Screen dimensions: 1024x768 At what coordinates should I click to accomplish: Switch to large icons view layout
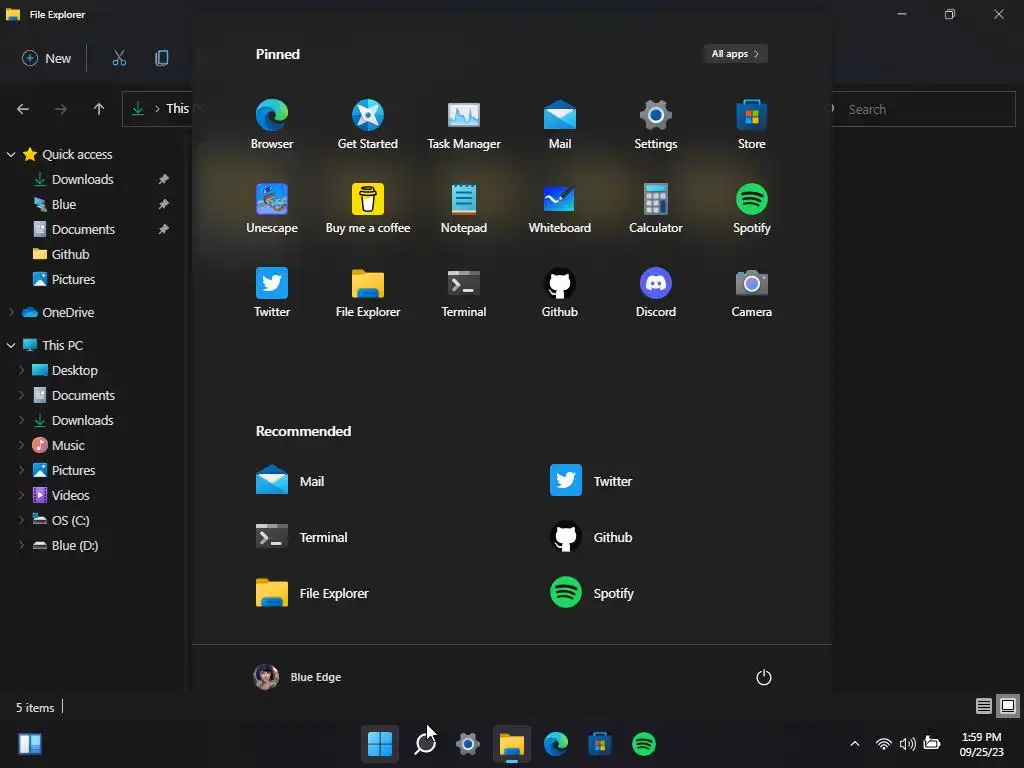pyautogui.click(x=1008, y=706)
